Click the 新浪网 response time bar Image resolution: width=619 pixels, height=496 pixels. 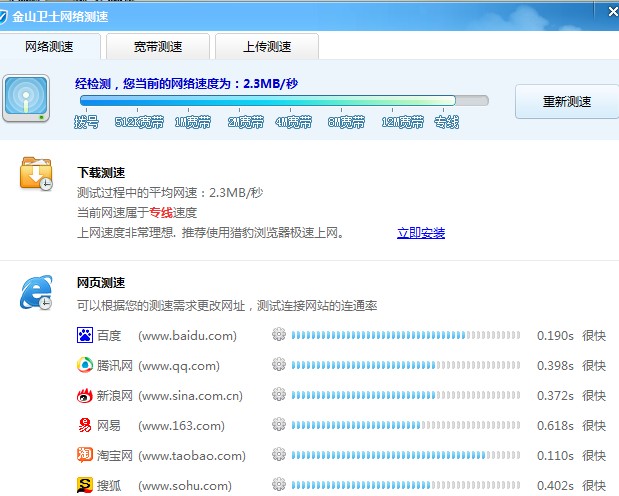[406, 395]
